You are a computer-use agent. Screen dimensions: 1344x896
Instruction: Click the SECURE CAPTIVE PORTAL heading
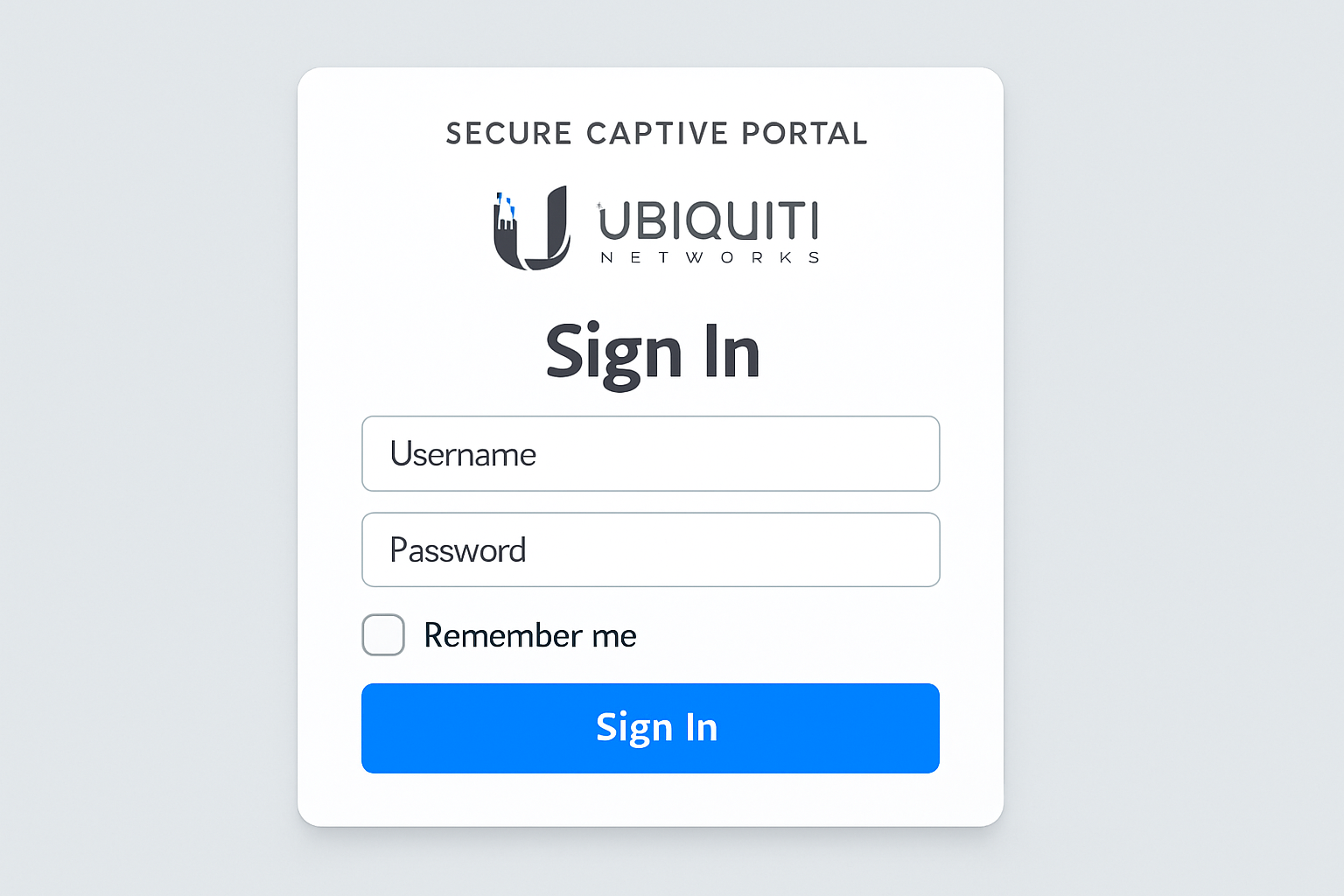[x=657, y=133]
